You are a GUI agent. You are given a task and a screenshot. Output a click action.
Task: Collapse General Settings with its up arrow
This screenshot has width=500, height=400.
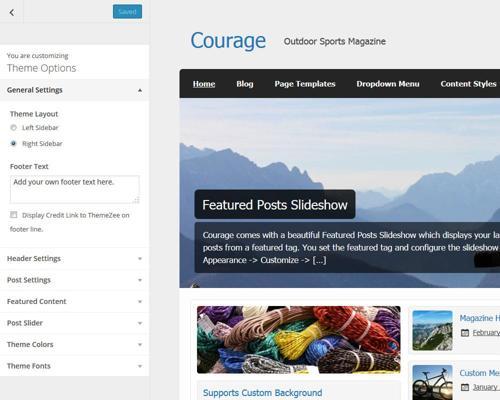[140, 90]
